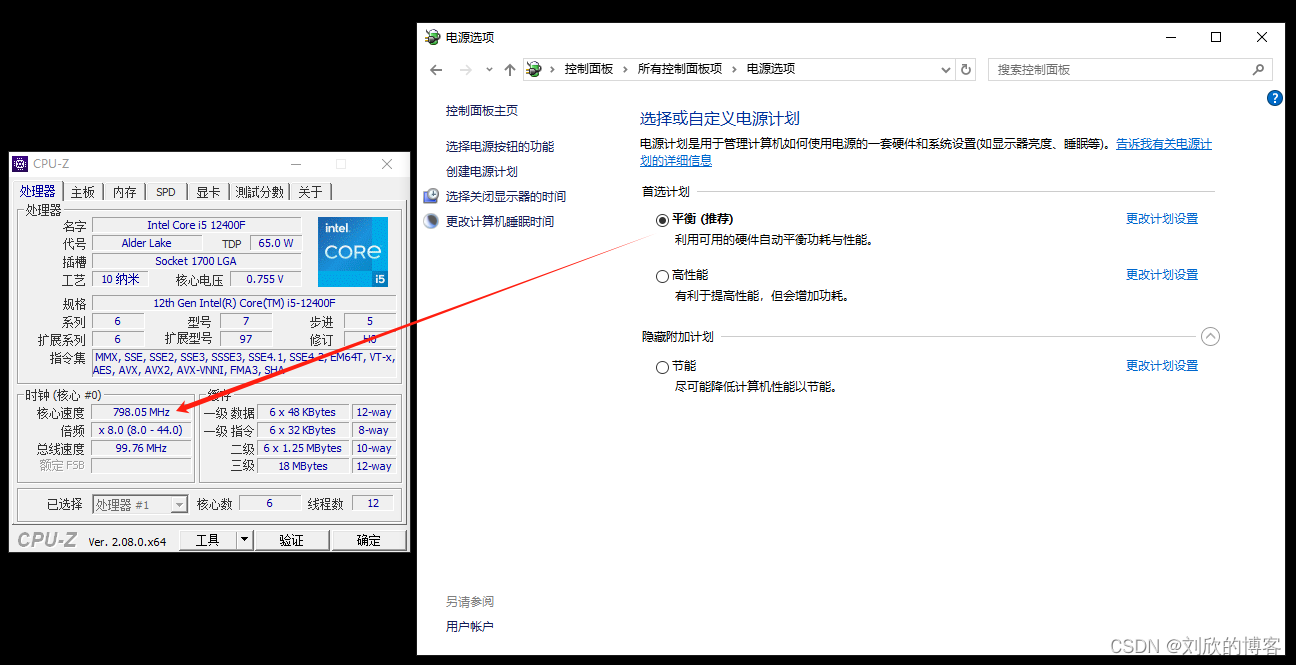Maximize the Power Options window
The width and height of the screenshot is (1296, 665).
(x=1216, y=37)
